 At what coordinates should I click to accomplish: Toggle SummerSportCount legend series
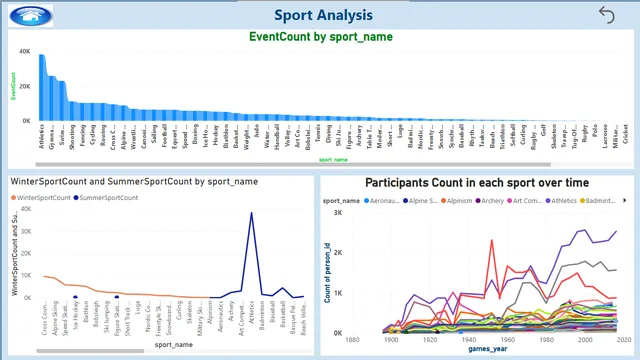tap(106, 198)
